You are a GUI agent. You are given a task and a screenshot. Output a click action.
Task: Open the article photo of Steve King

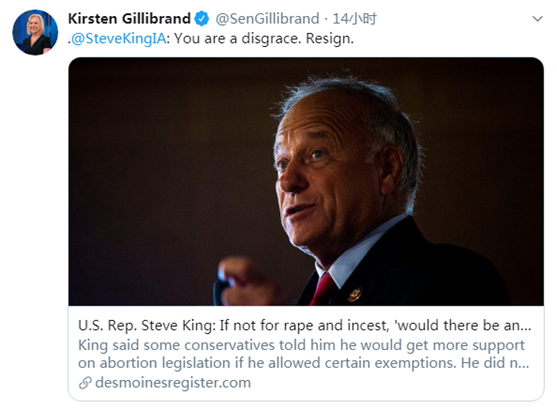pos(306,181)
